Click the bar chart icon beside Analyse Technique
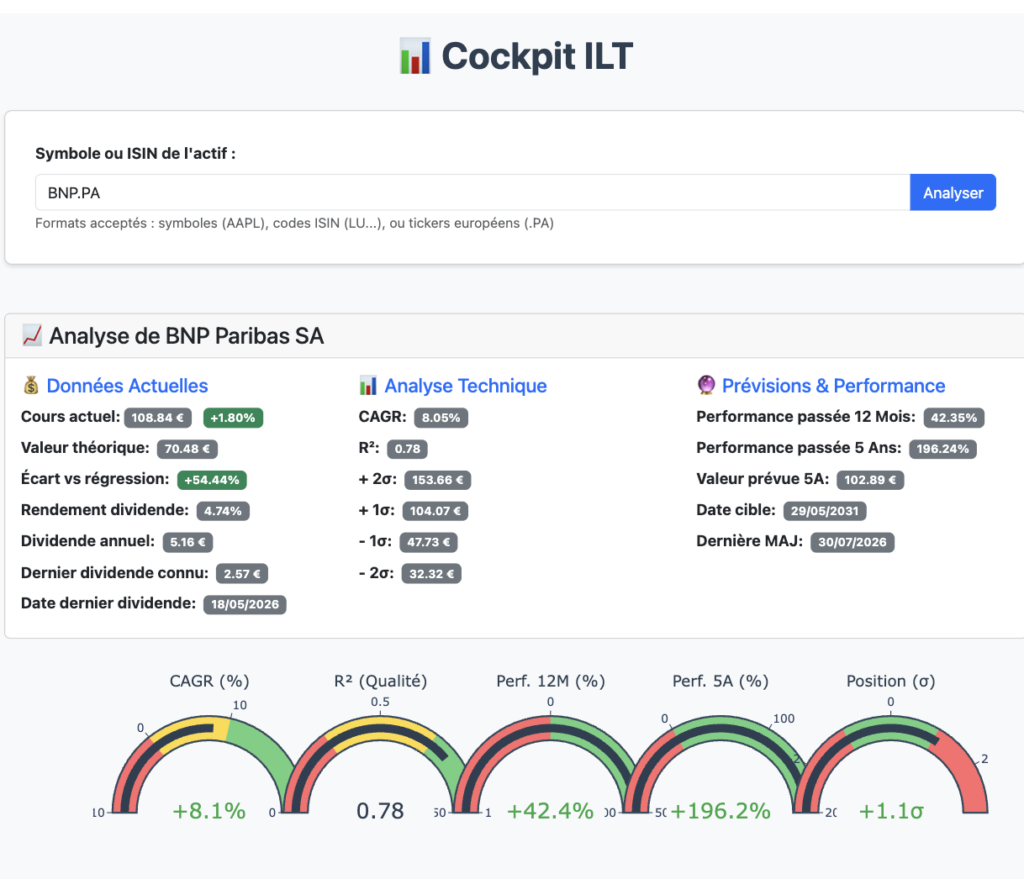 368,385
